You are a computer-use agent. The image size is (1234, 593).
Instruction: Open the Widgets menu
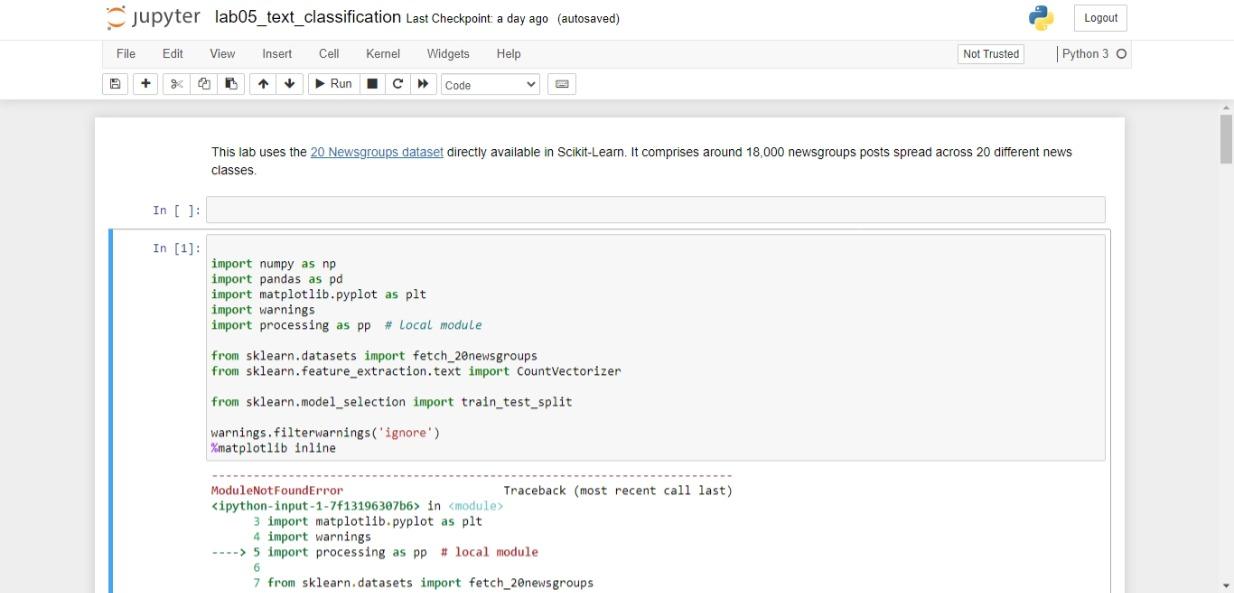(x=448, y=54)
